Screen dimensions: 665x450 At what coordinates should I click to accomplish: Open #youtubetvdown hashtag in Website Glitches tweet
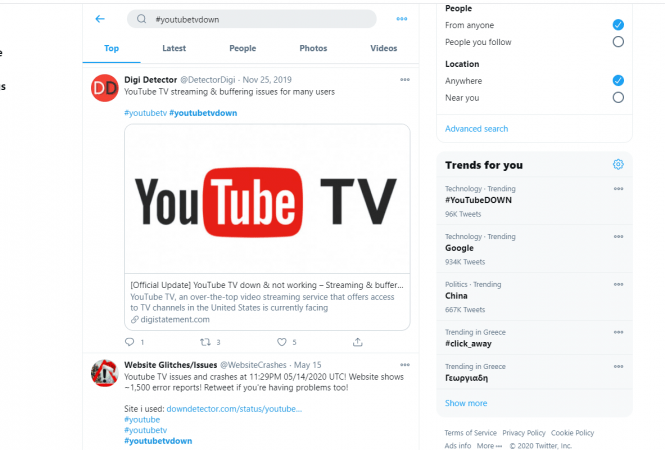point(158,441)
